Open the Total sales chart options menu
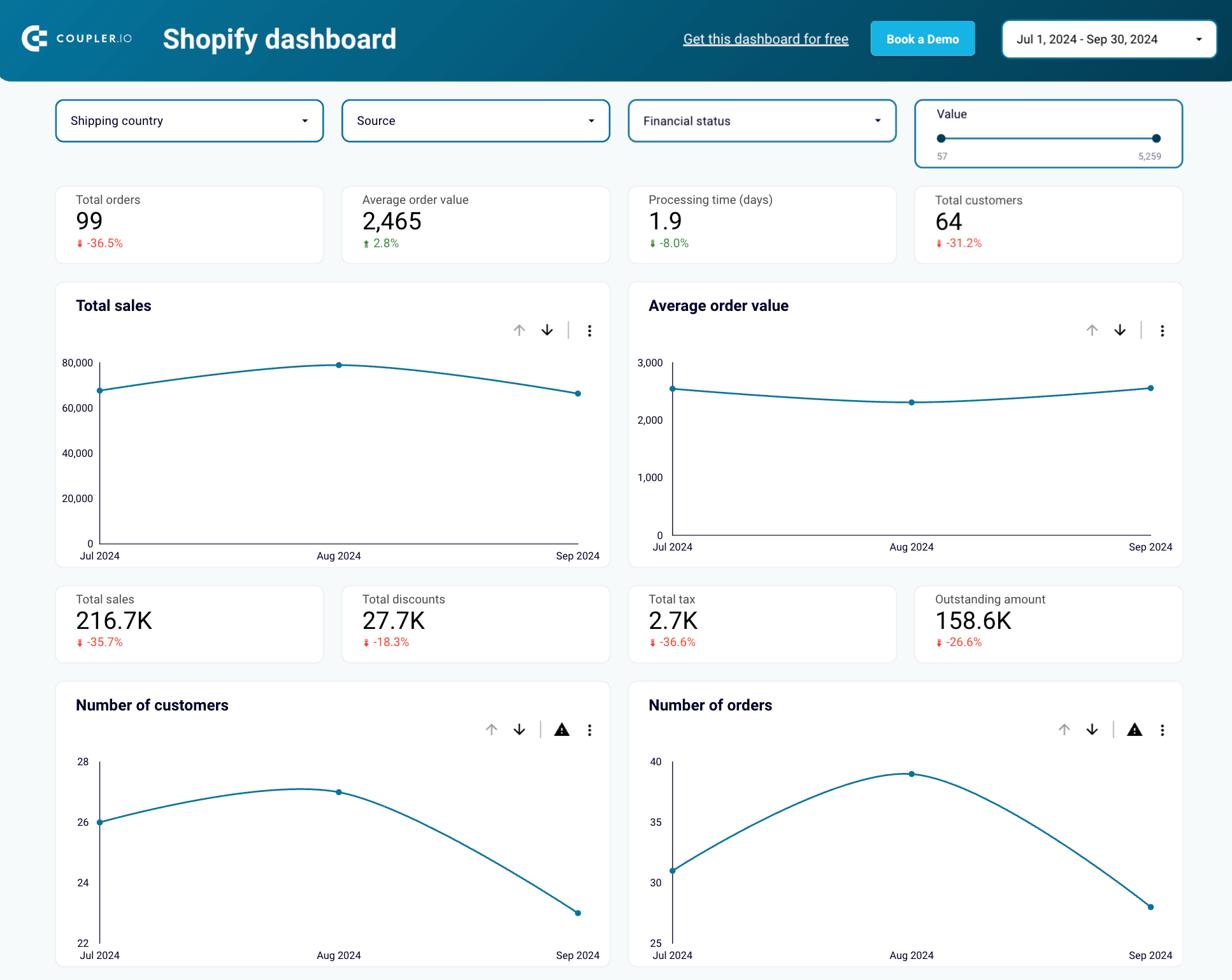This screenshot has width=1232, height=980. tap(589, 331)
